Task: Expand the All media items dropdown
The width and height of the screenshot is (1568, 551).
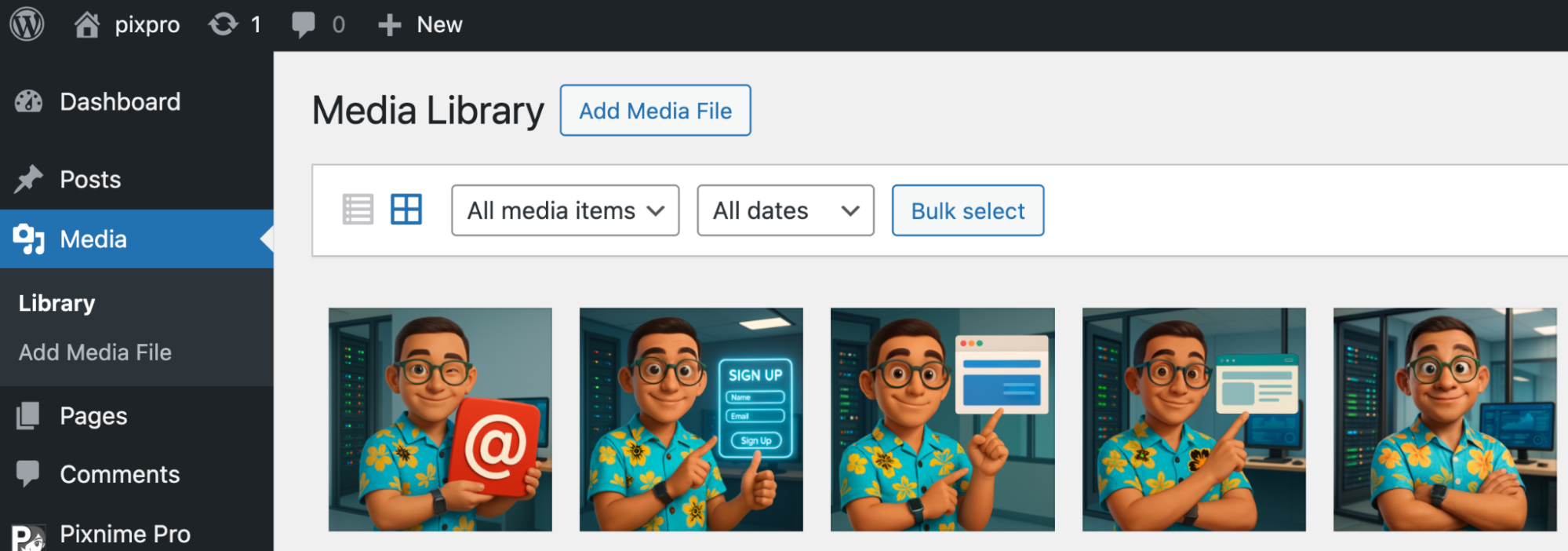Action: [x=565, y=210]
